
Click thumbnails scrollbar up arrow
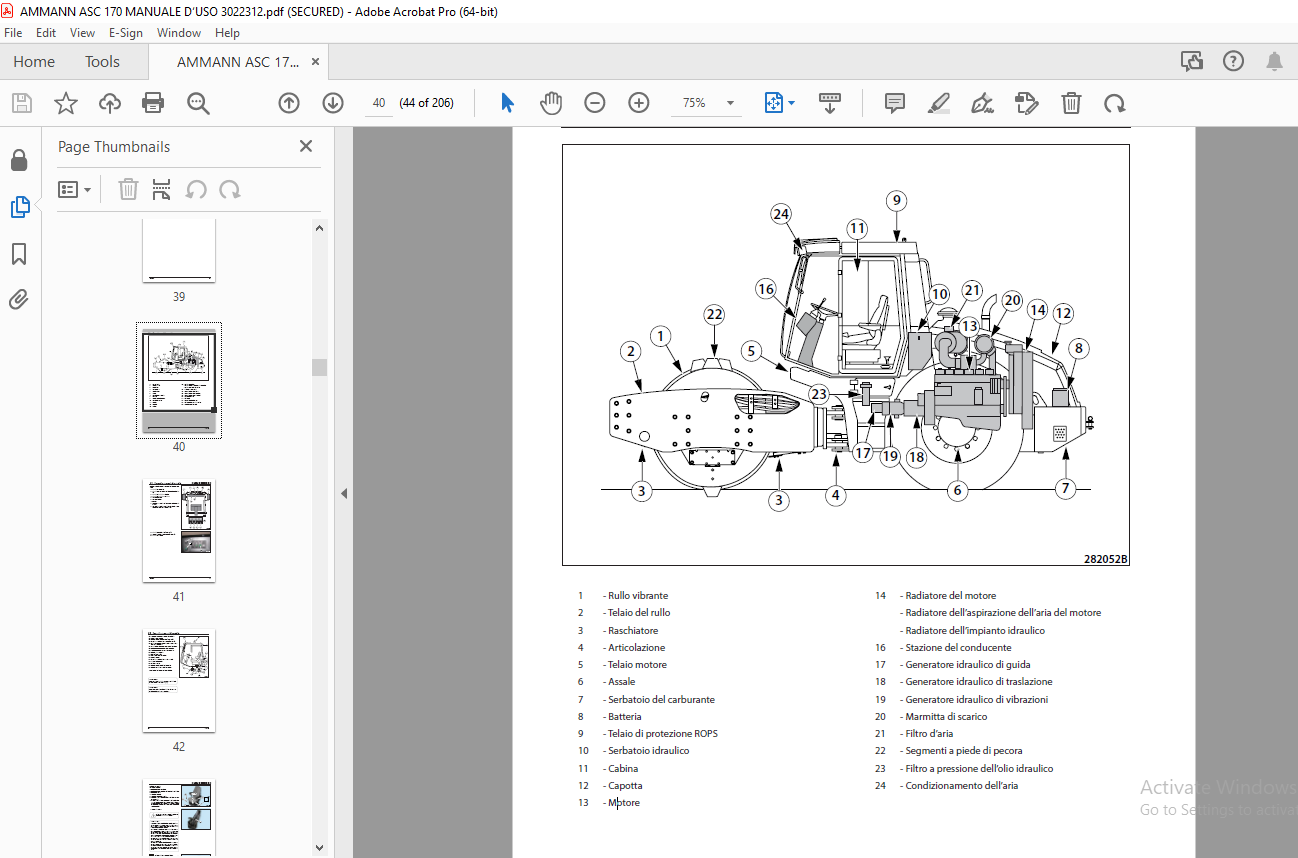click(x=320, y=228)
